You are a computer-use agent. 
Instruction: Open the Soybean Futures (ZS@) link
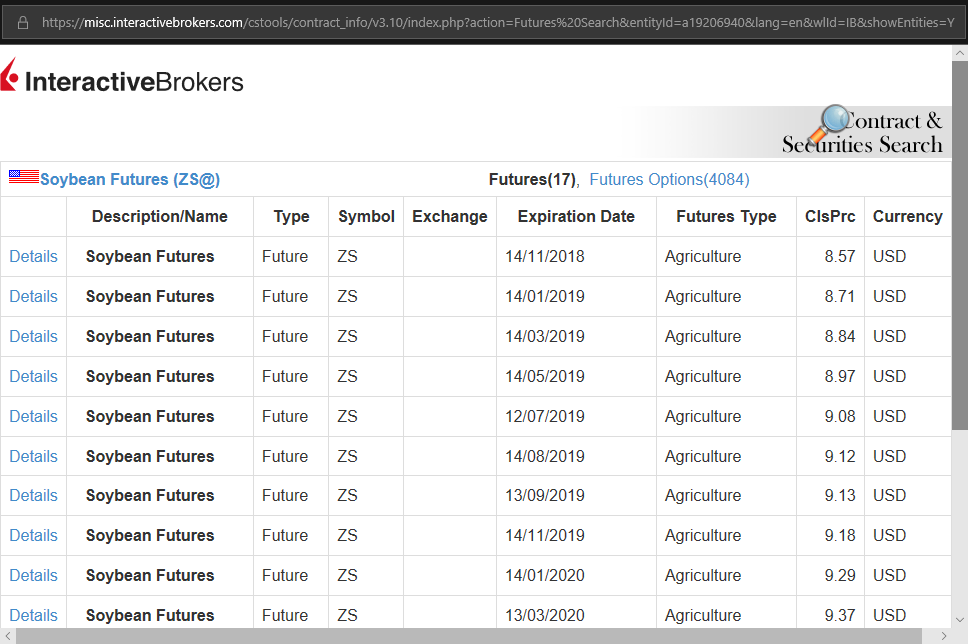point(130,180)
